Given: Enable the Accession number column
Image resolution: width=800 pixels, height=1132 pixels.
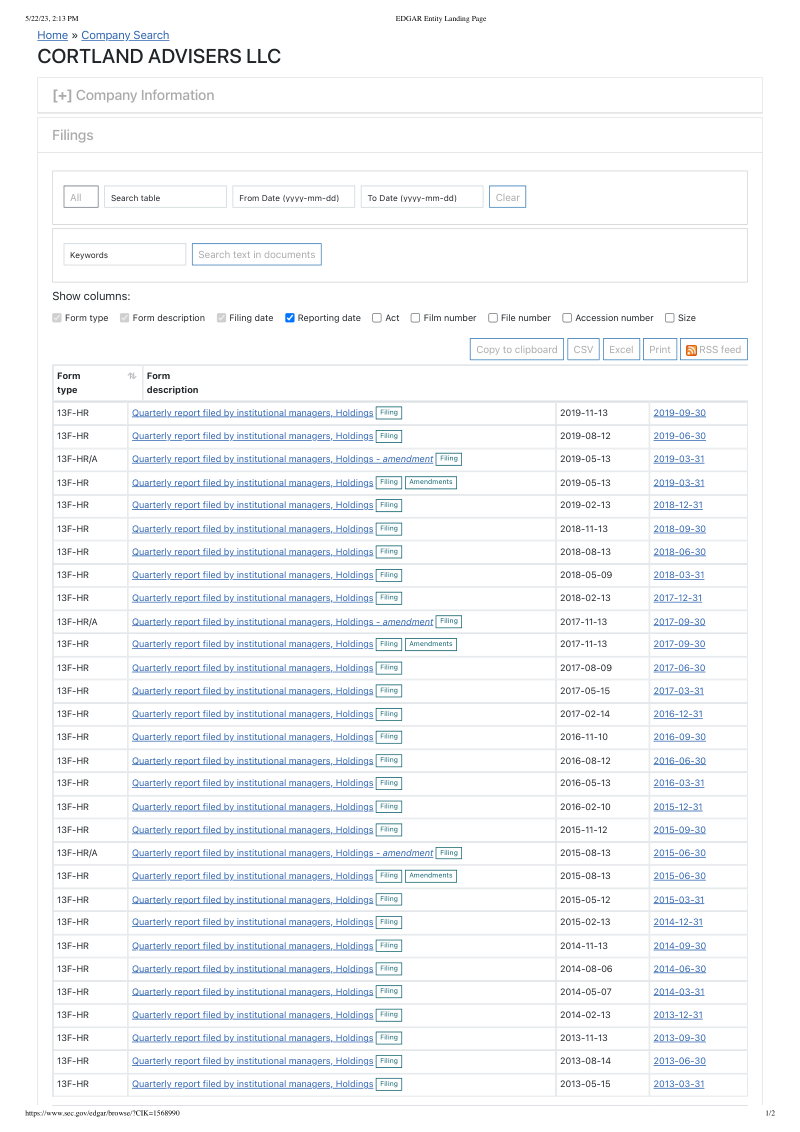Looking at the screenshot, I should (568, 318).
